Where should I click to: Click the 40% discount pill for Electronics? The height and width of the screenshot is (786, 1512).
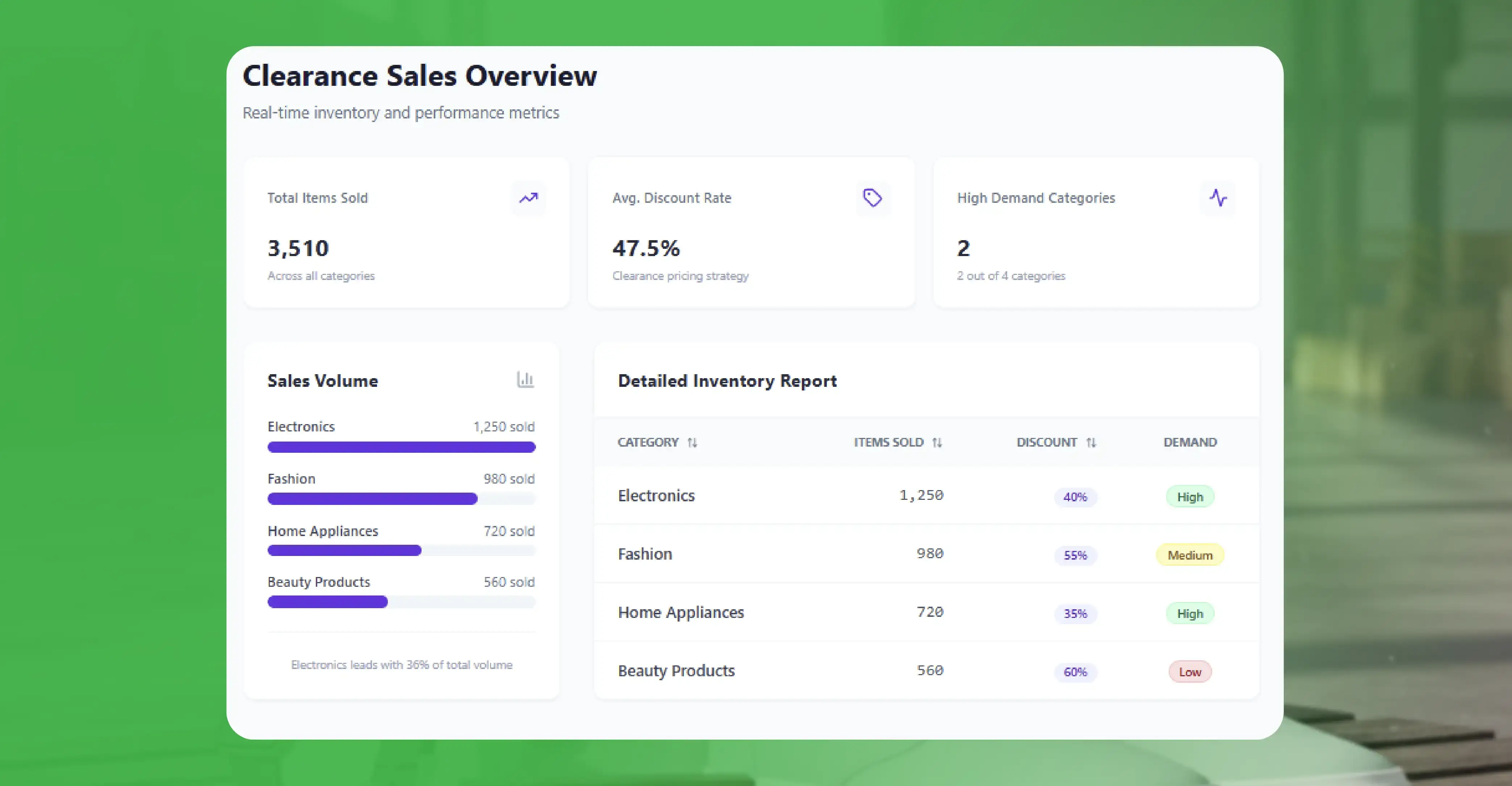pos(1075,497)
